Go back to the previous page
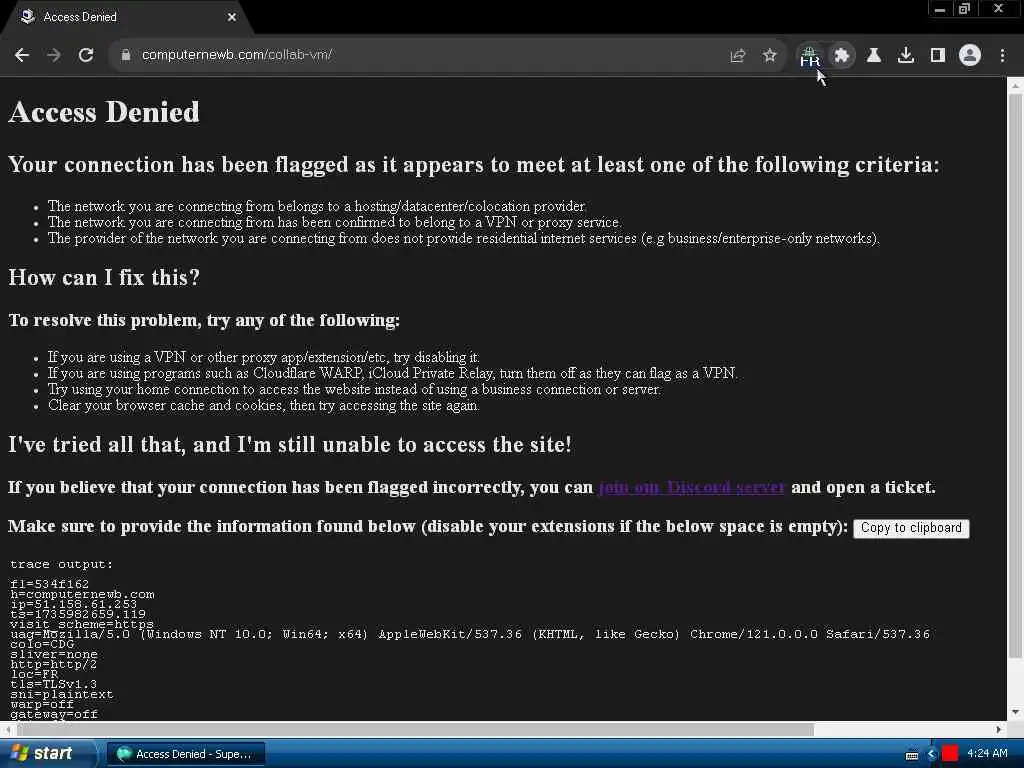Screen dimensions: 1024x768 point(22,56)
